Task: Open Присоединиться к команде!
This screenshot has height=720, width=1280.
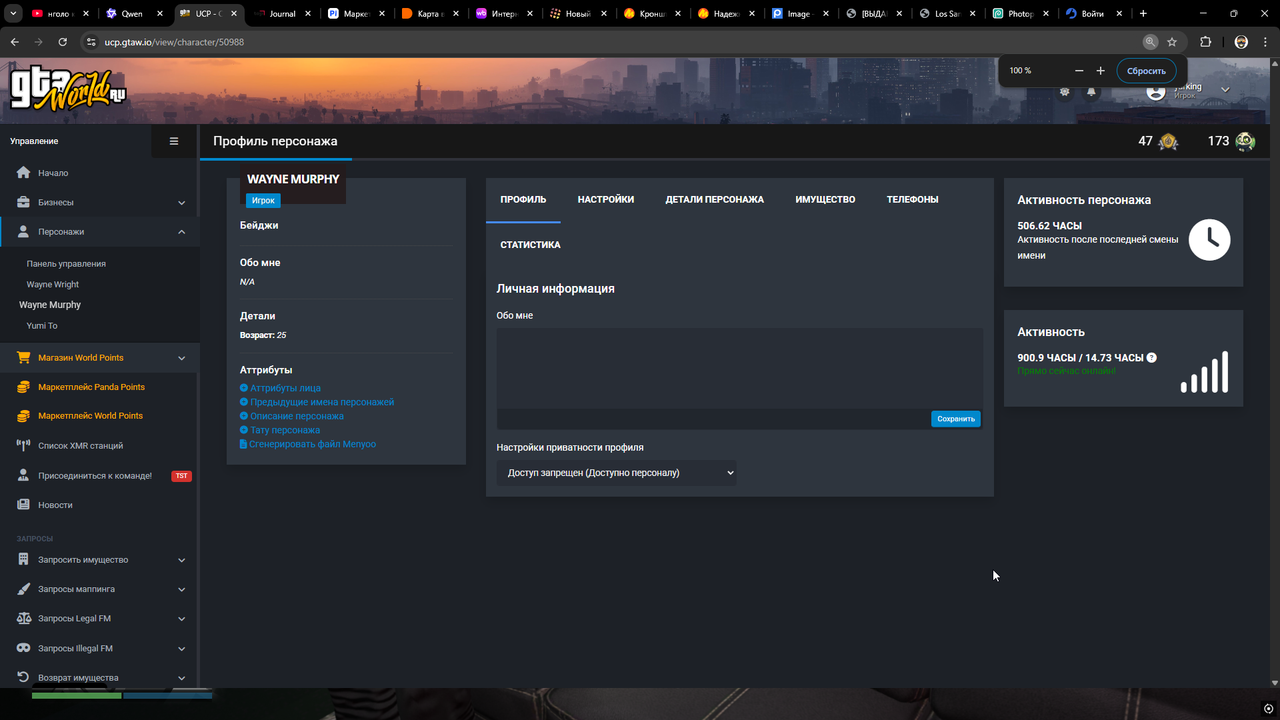Action: (x=95, y=476)
